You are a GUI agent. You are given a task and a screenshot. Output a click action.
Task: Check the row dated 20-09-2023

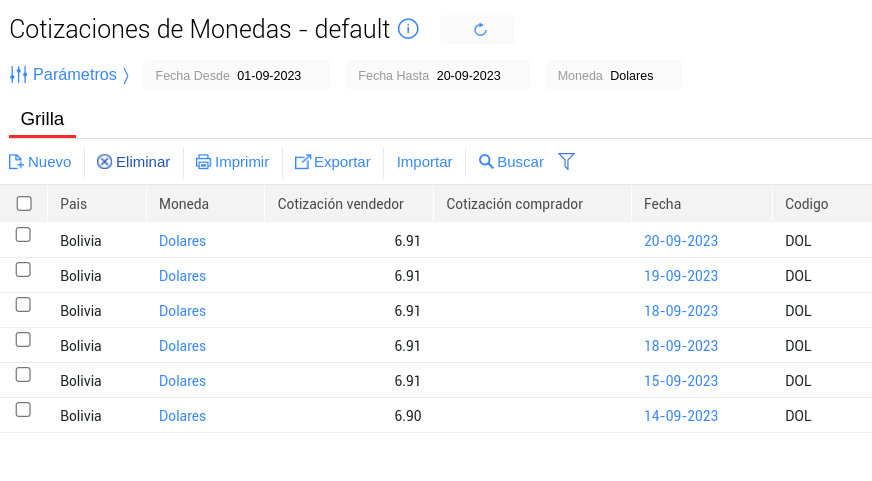[x=23, y=235]
